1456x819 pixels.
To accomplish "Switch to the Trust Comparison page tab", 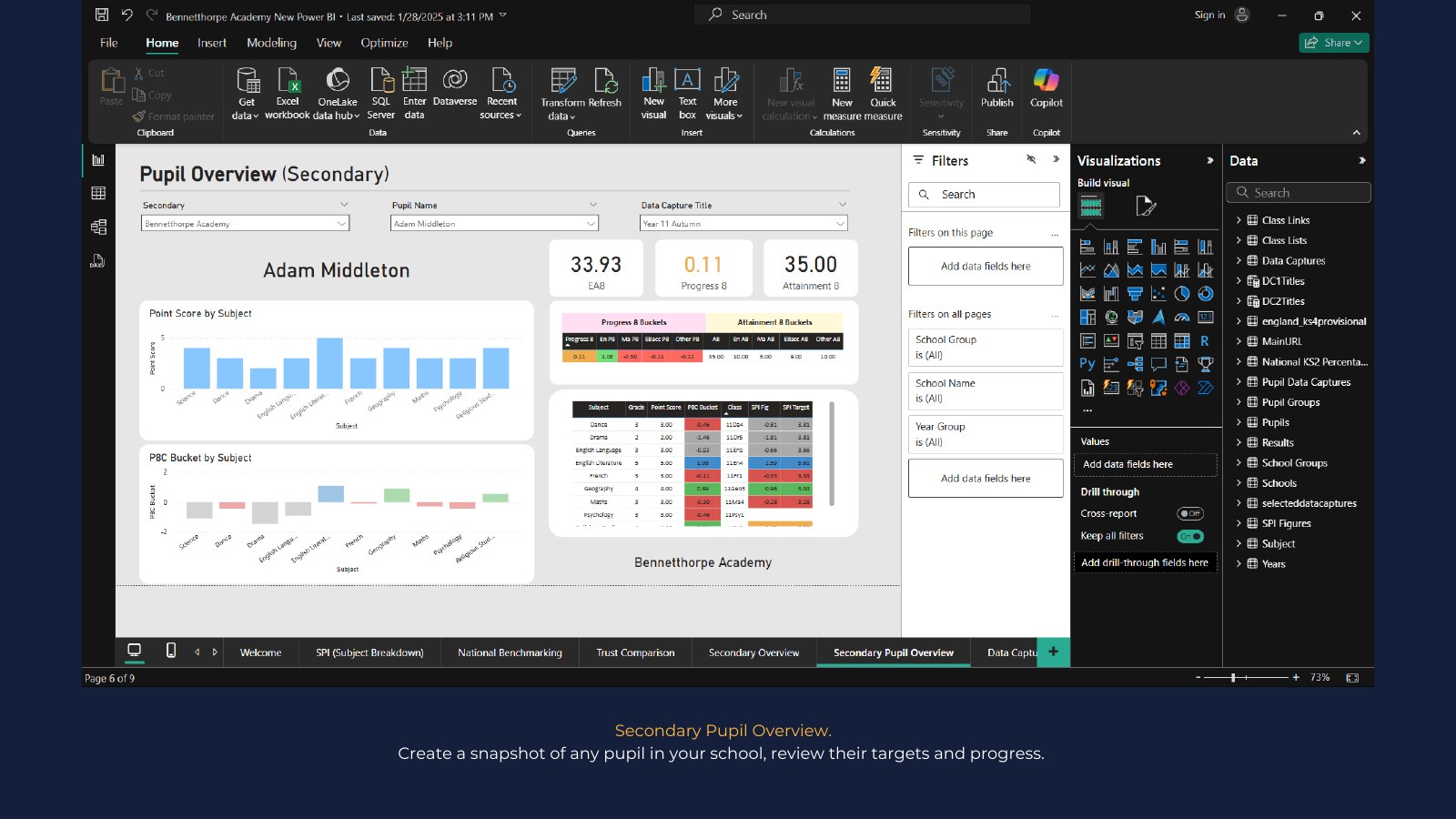I will click(x=635, y=652).
